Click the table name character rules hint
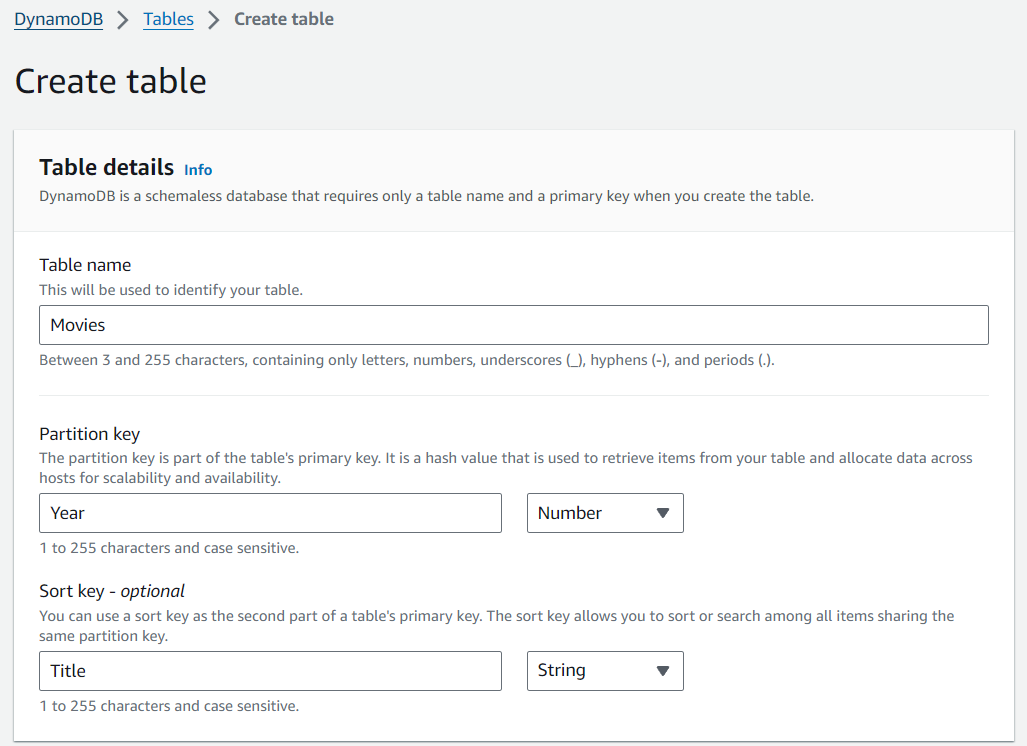The width and height of the screenshot is (1027, 746). coord(406,360)
